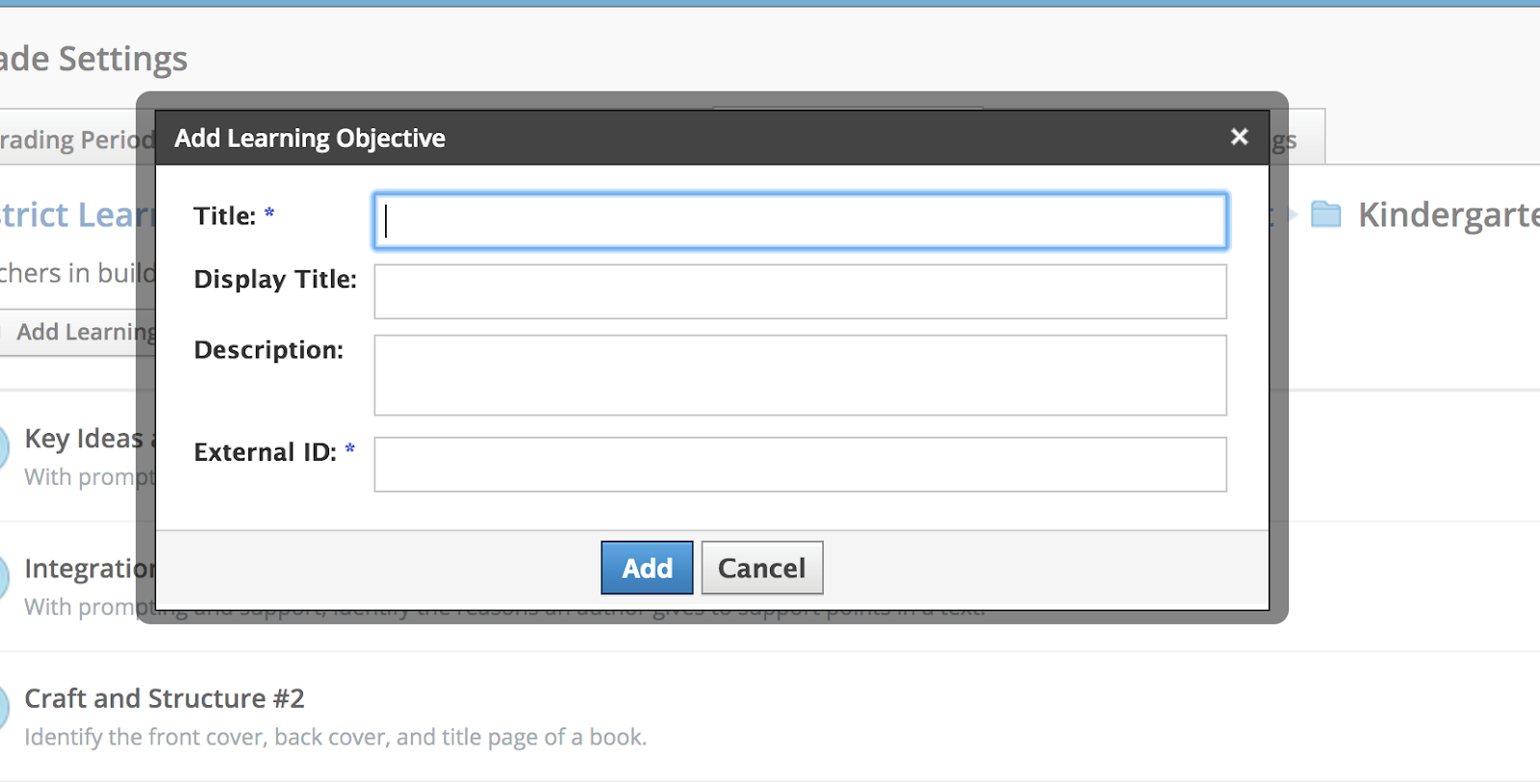Viewport: 1540px width, 784px height.
Task: Click the Add Learning button behind dialog
Action: click(83, 332)
